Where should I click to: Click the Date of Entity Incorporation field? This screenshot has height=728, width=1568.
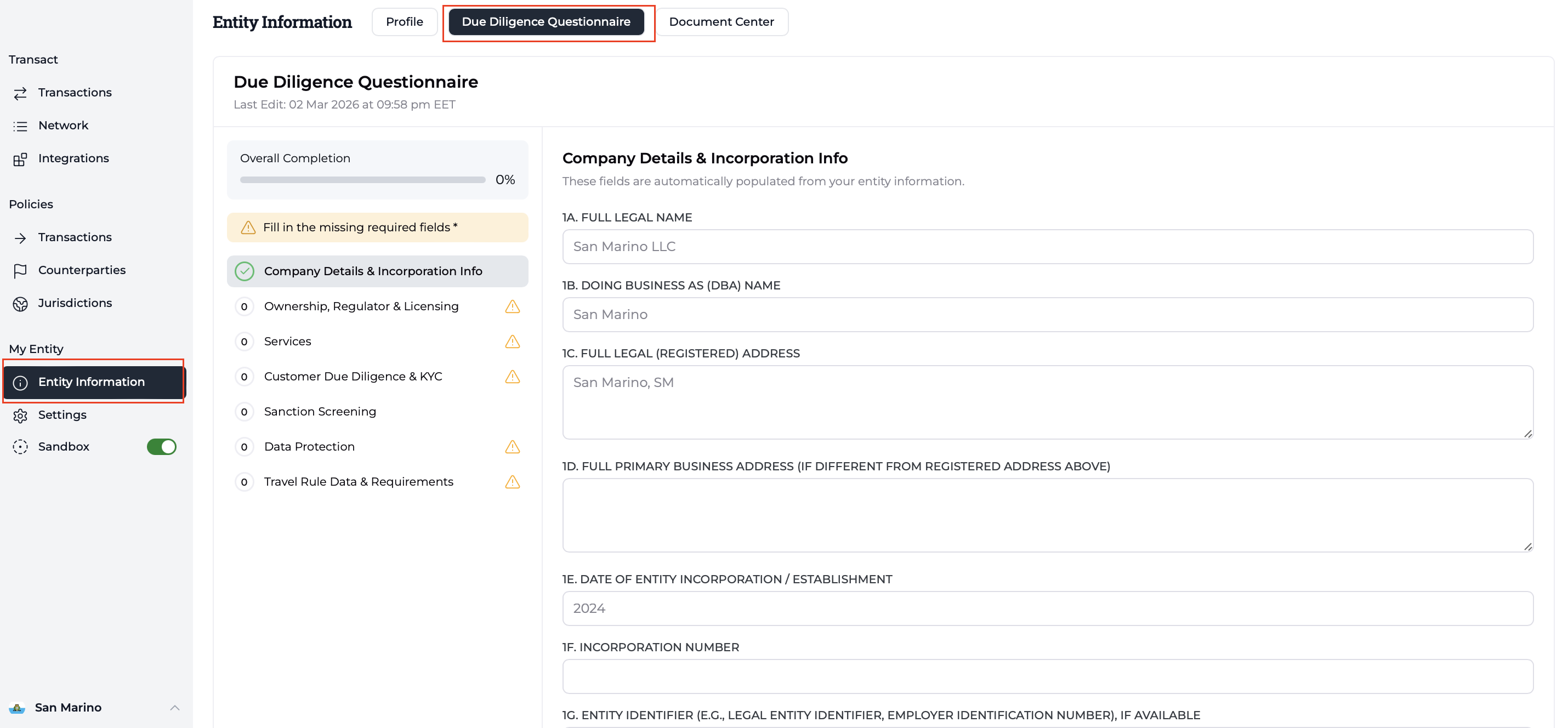(1047, 608)
